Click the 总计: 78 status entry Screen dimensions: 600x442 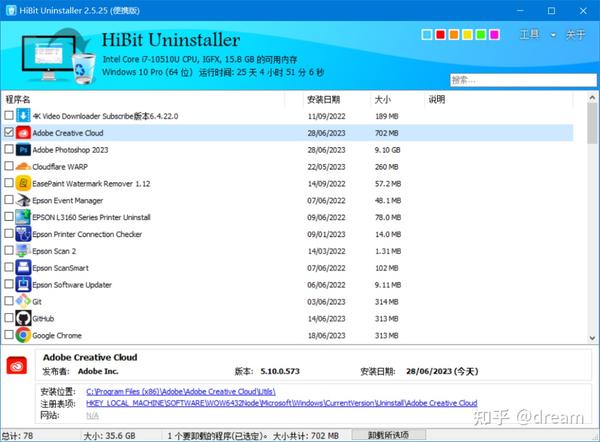click(18, 435)
